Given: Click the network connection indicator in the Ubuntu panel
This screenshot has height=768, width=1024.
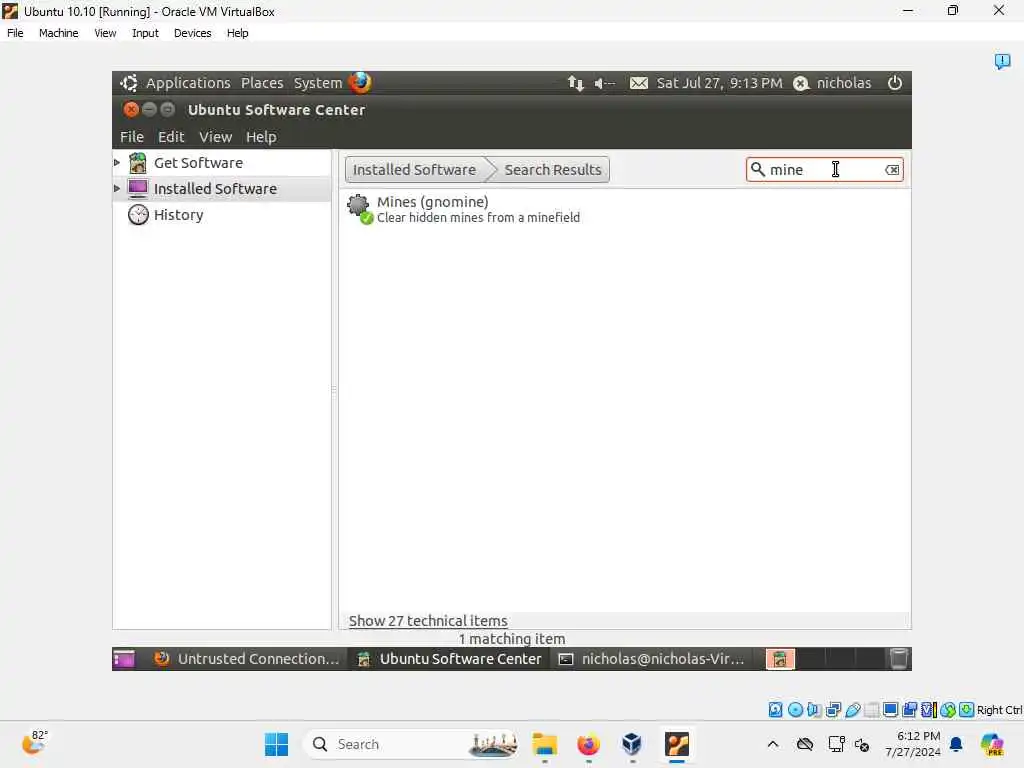Looking at the screenshot, I should pyautogui.click(x=575, y=83).
